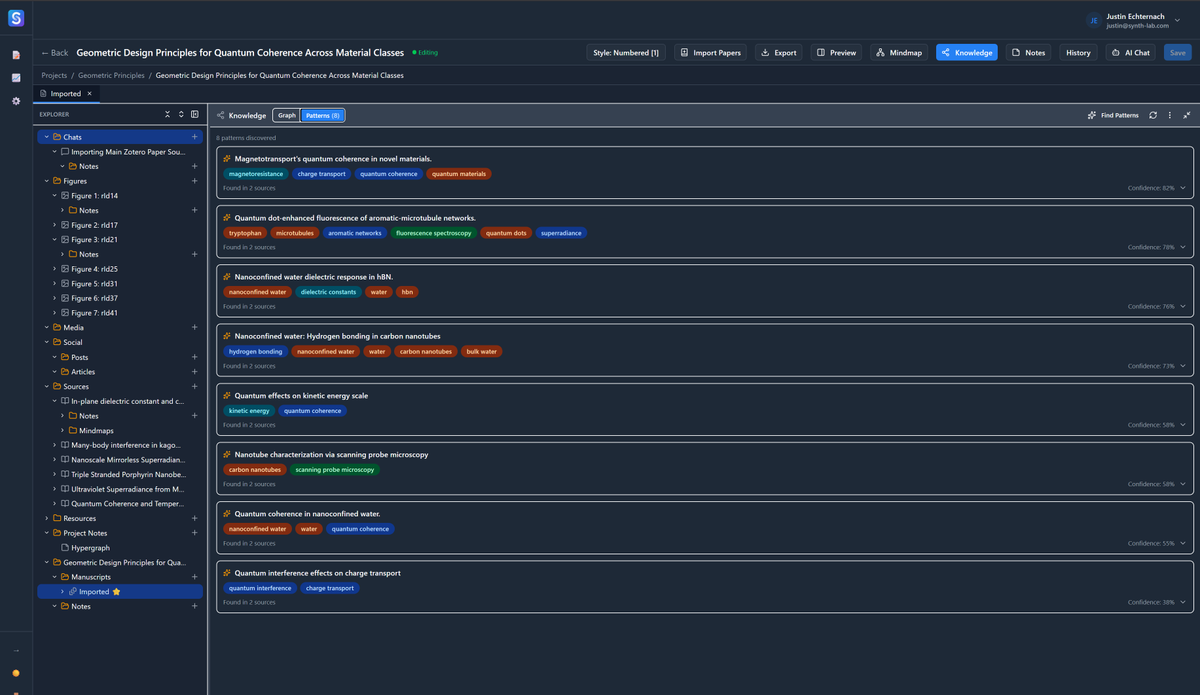The width and height of the screenshot is (1200, 695).
Task: Click the Knowledge panel share-nodes icon
Action: click(x=220, y=115)
